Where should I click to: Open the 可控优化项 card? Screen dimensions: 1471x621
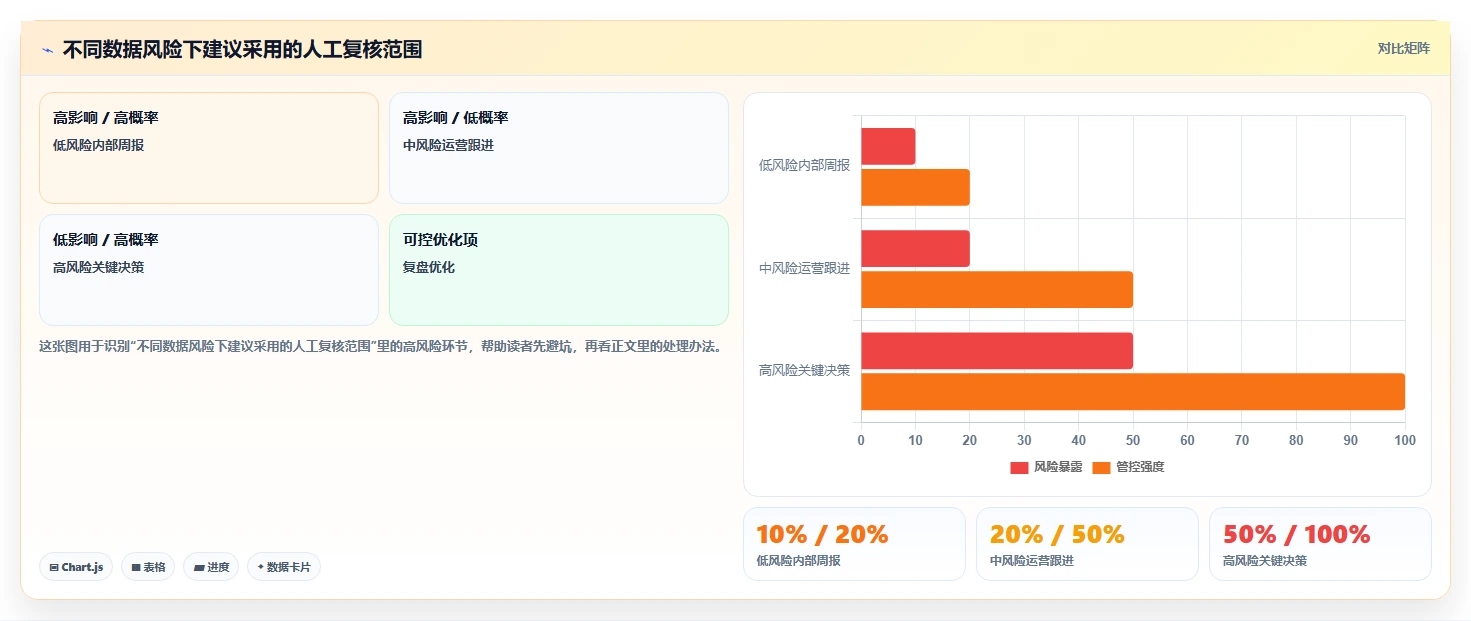click(x=559, y=270)
